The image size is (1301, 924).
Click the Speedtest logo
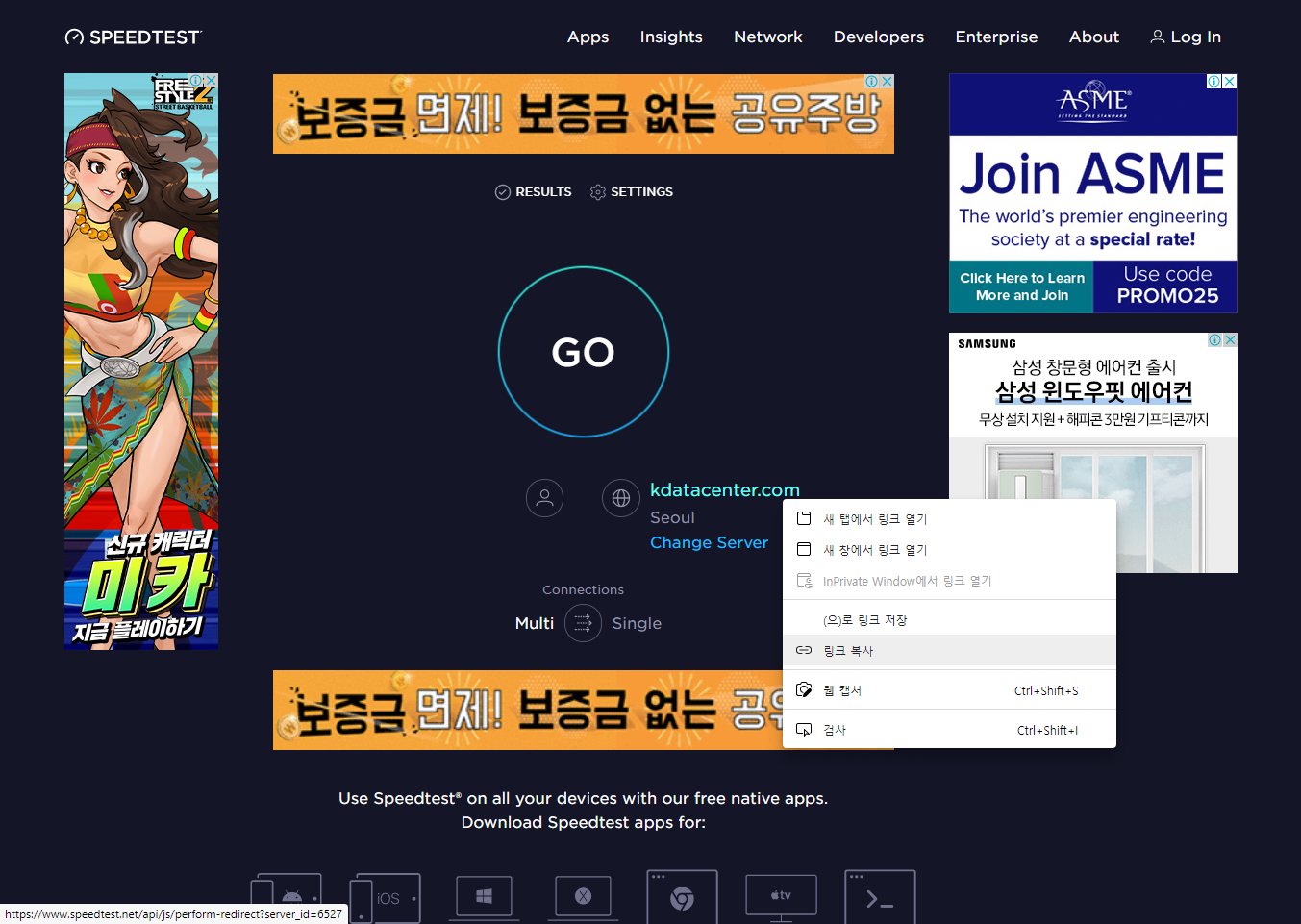[x=133, y=37]
